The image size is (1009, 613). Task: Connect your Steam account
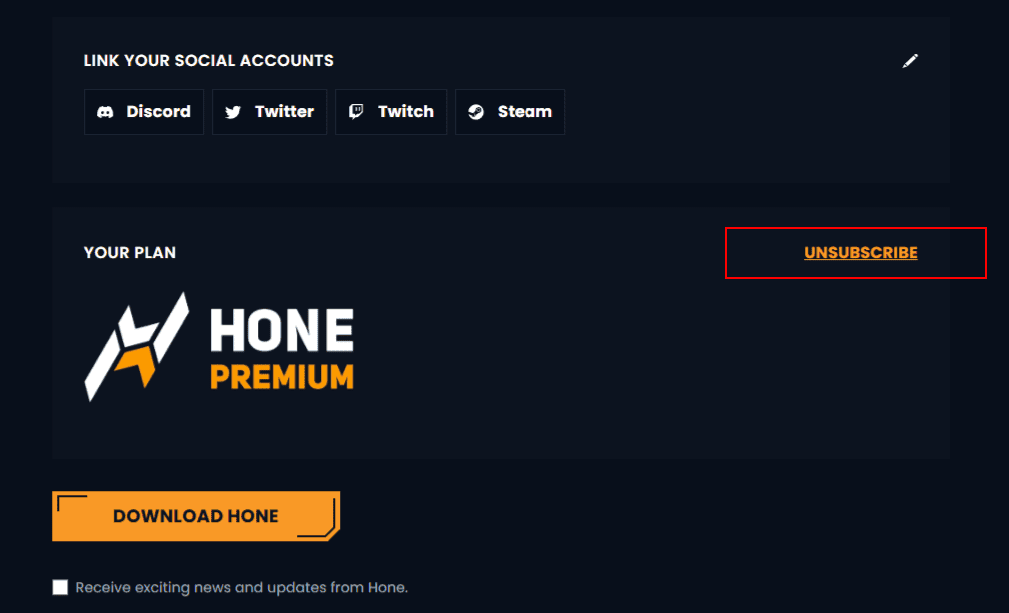[510, 112]
